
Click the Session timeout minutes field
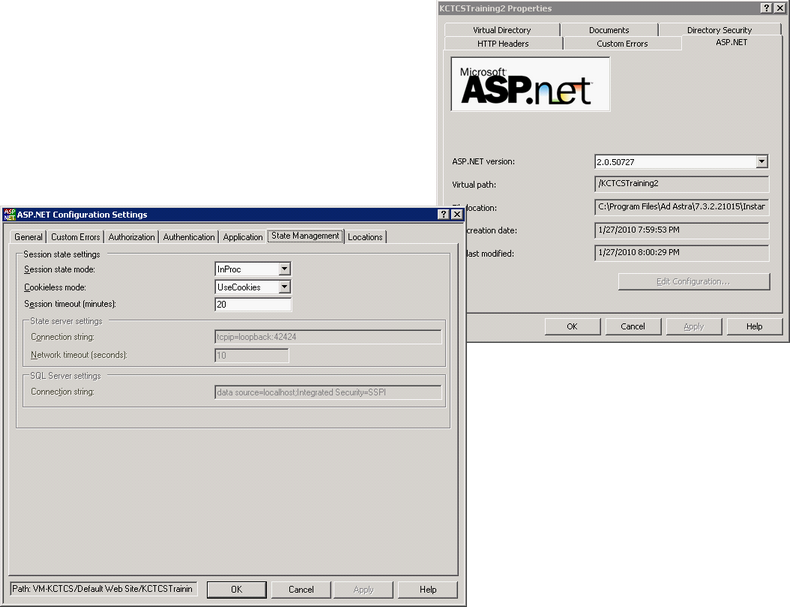click(252, 304)
